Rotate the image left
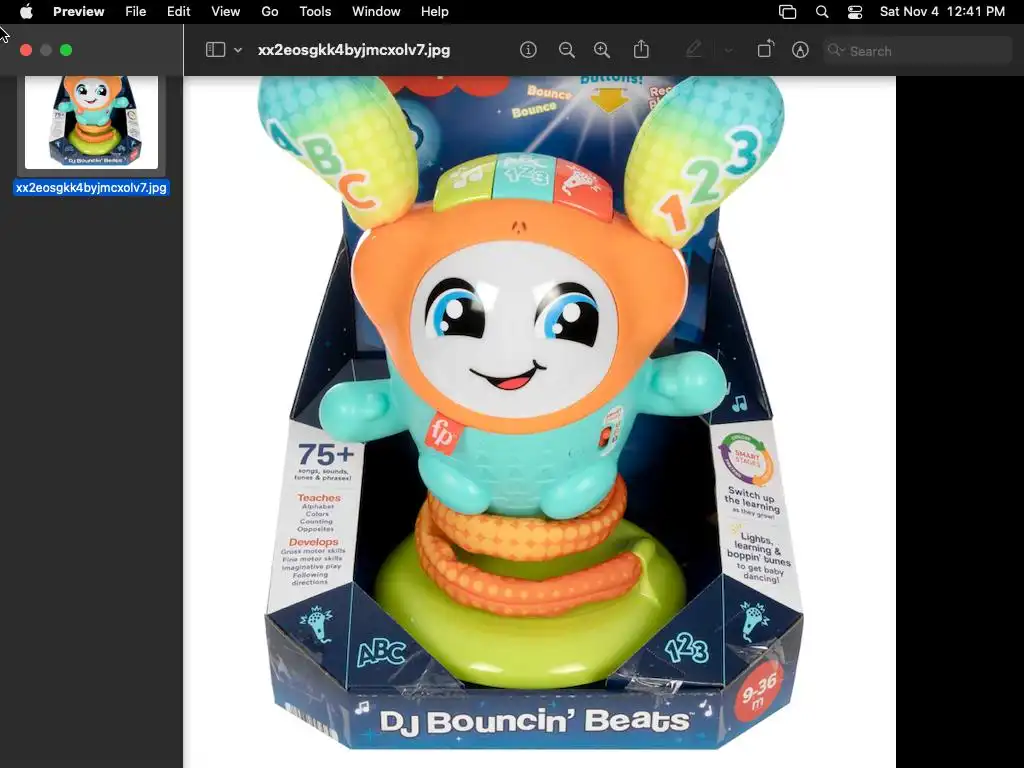Image resolution: width=1024 pixels, height=768 pixels. click(x=765, y=50)
